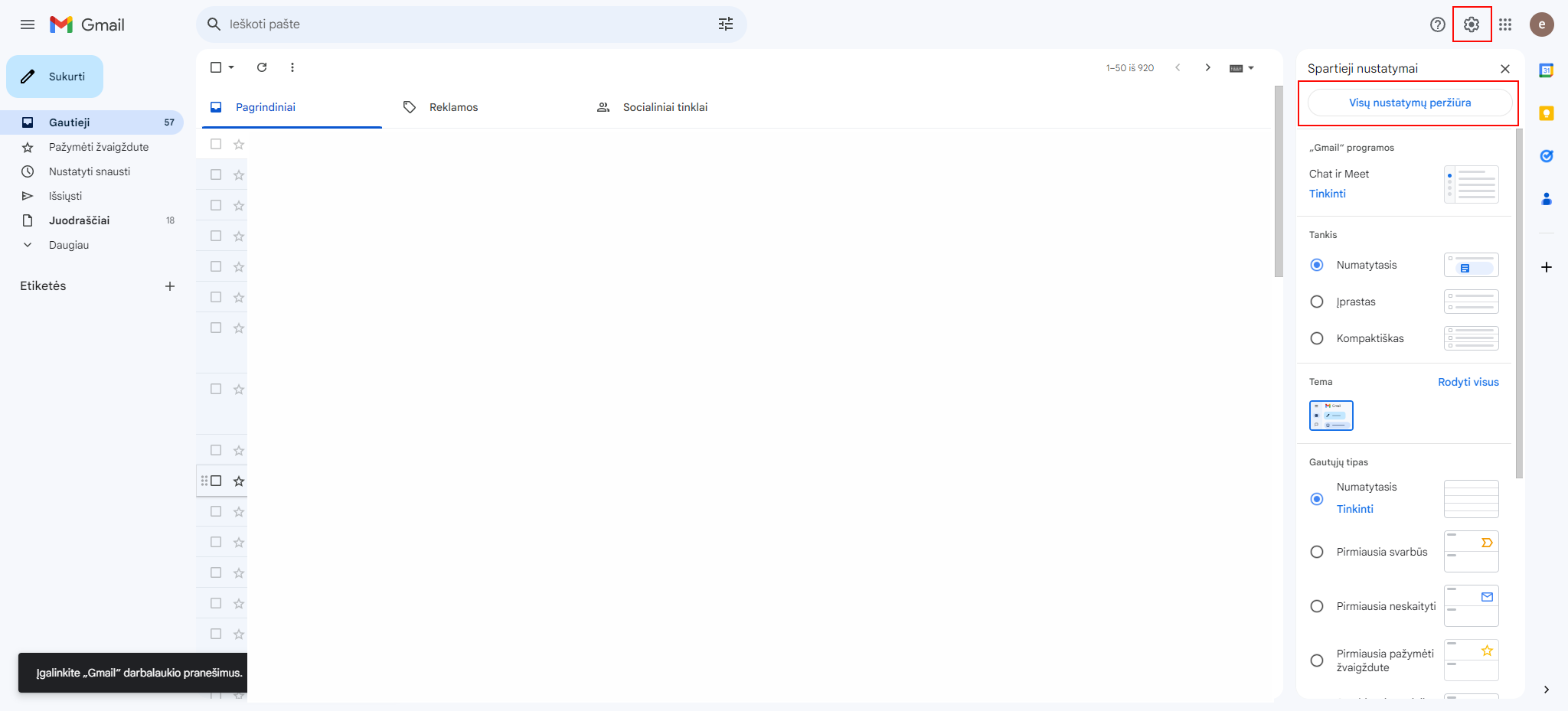Click the quick settings panel scrollbar
Screen dimensions: 1568x711
click(x=1519, y=304)
